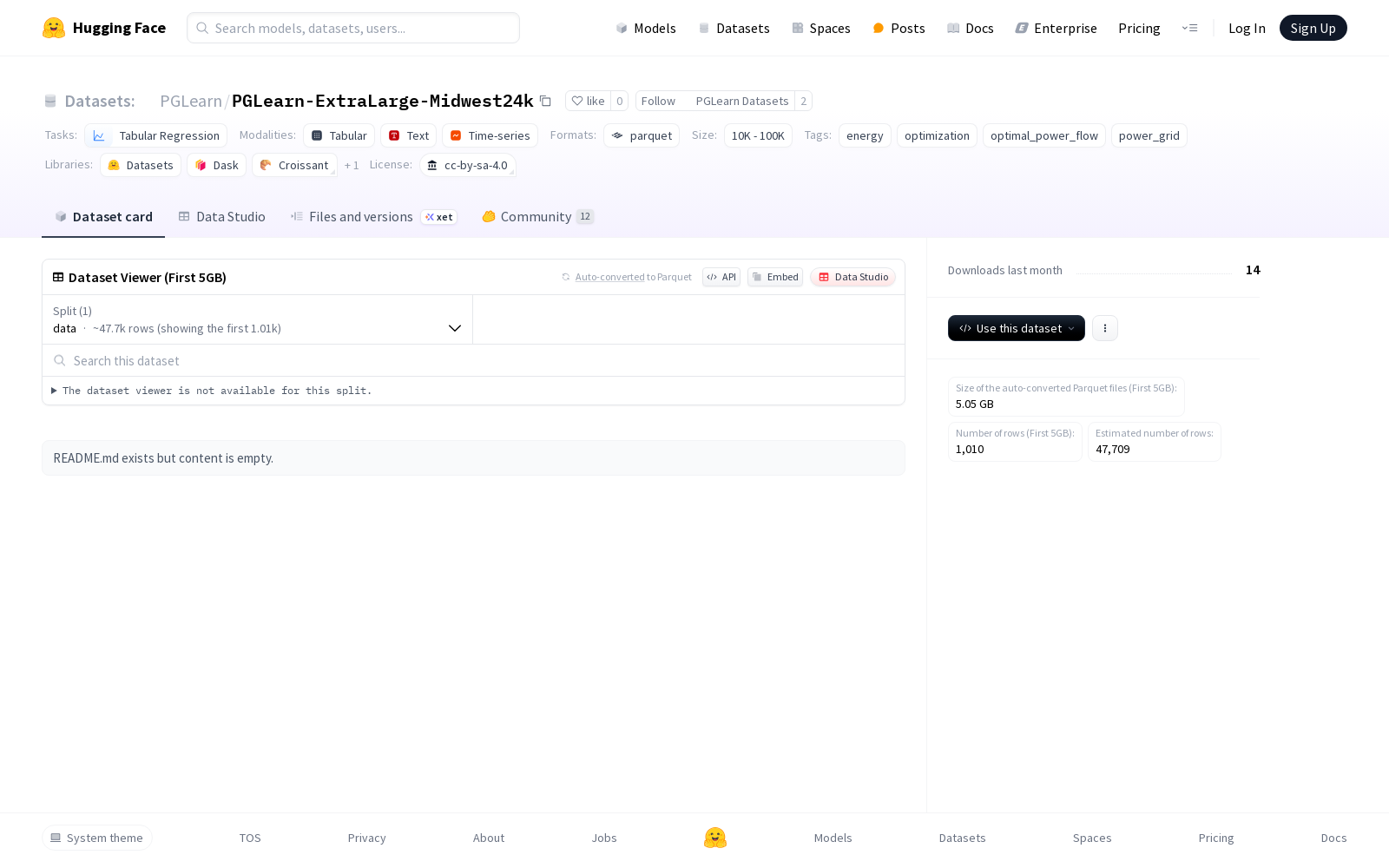Click the Auto-converted to Parquet link

(633, 277)
